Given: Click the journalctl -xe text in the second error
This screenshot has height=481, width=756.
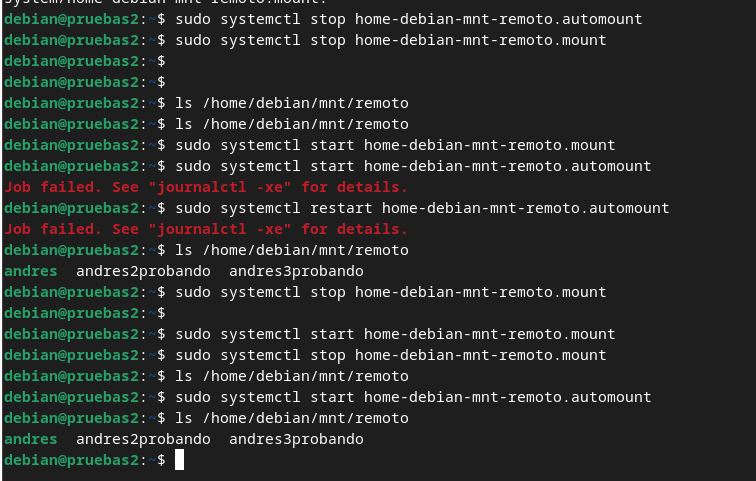Looking at the screenshot, I should pyautogui.click(x=220, y=229).
